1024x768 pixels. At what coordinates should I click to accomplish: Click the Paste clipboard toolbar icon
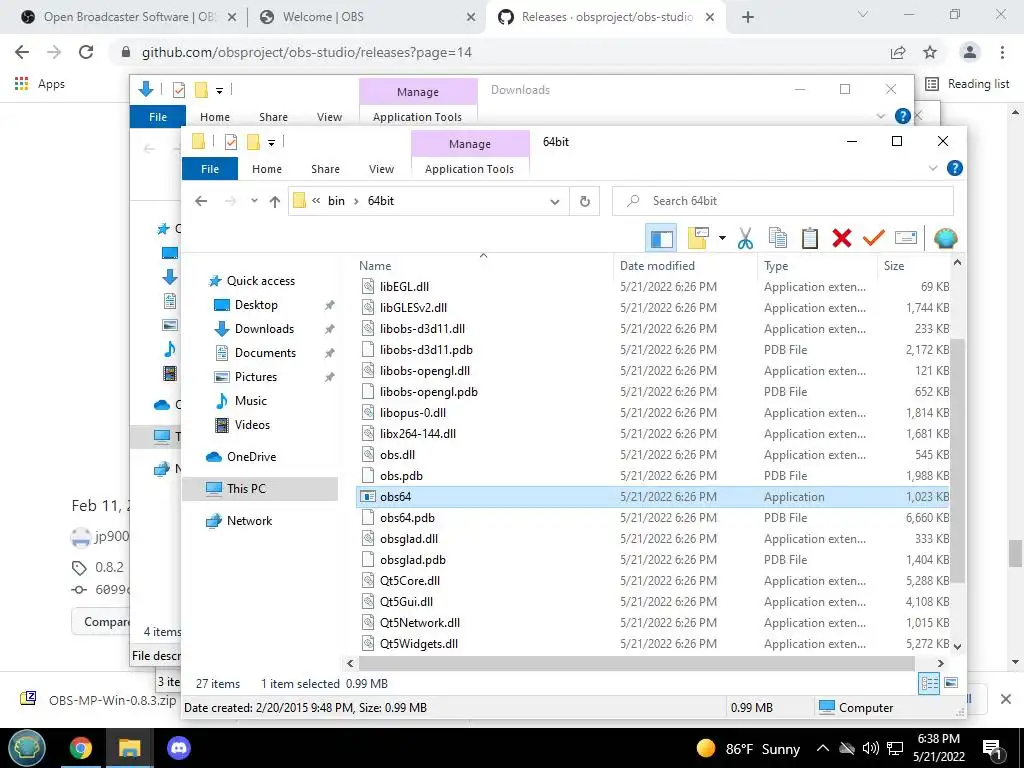(x=809, y=238)
